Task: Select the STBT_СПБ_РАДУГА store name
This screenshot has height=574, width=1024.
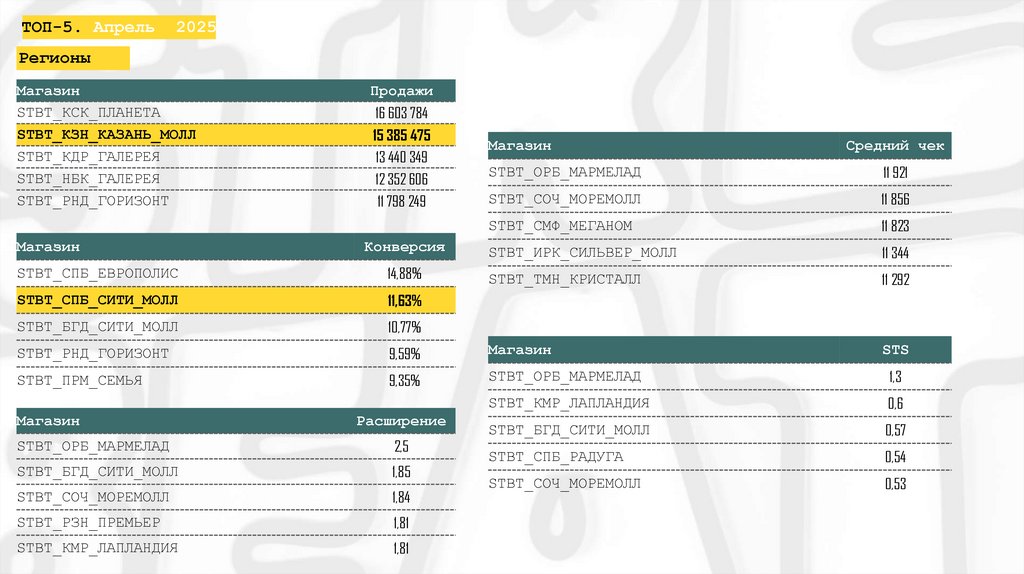Action: coord(555,457)
